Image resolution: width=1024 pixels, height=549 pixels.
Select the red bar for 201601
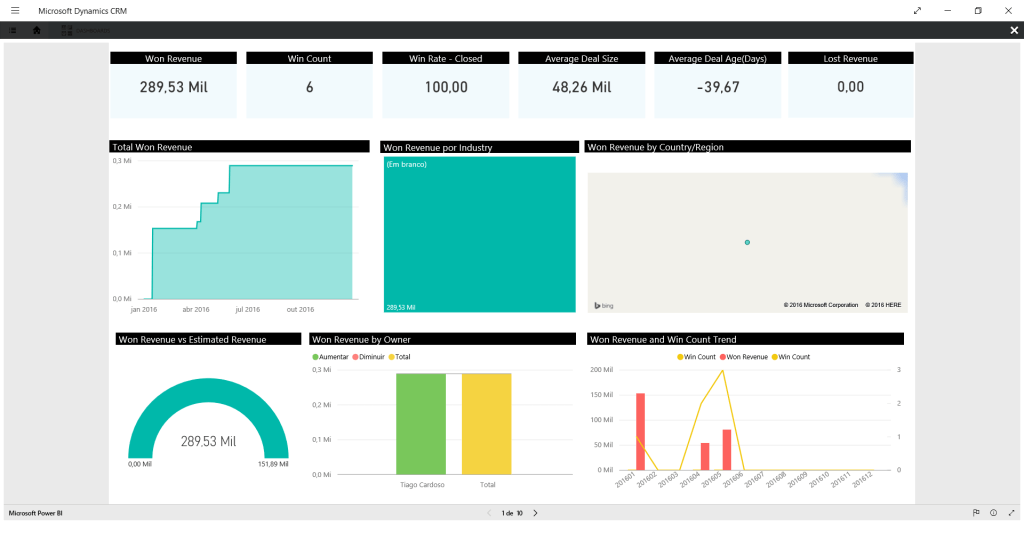click(x=641, y=431)
